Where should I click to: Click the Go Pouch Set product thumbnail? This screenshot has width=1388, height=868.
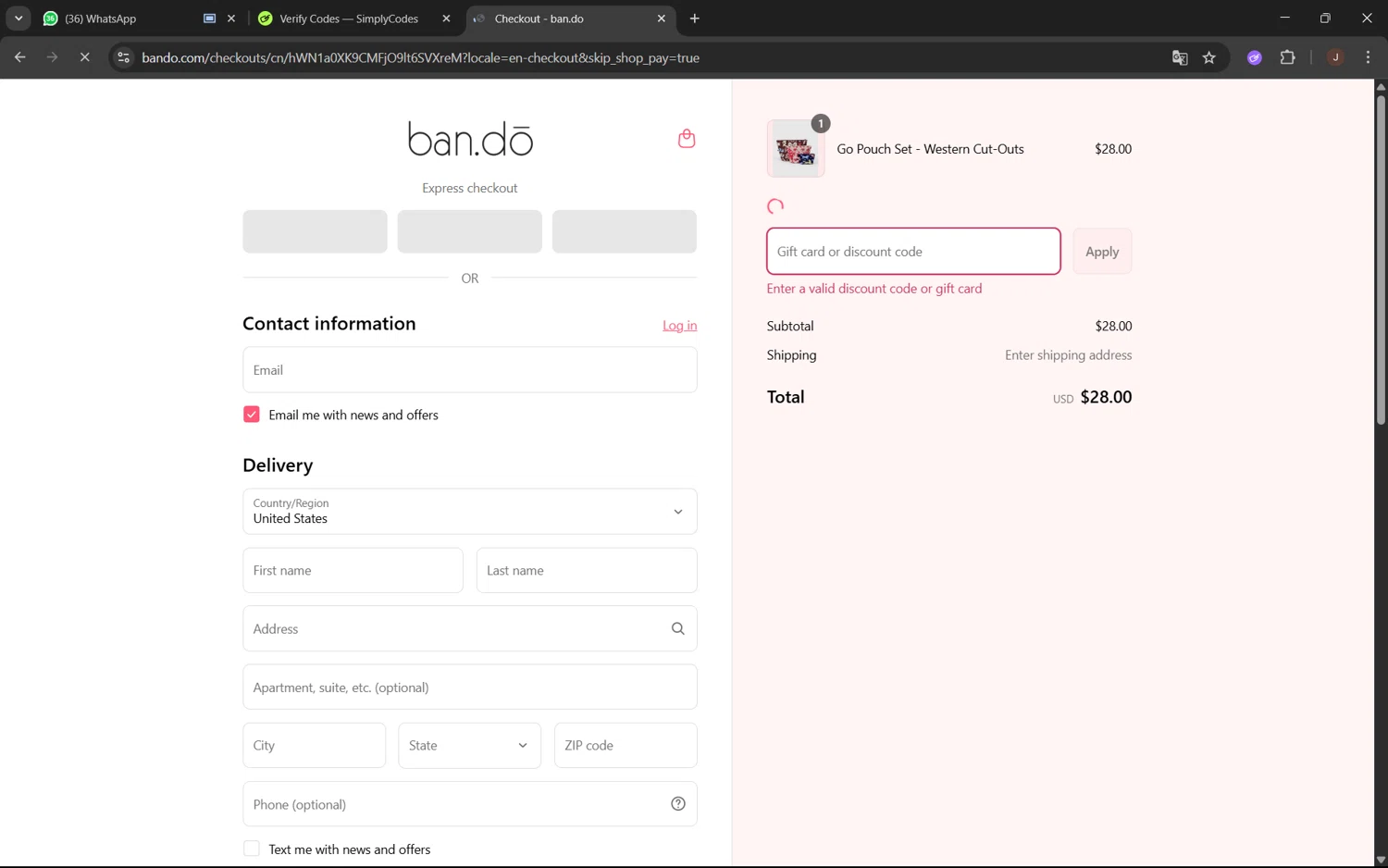click(x=796, y=149)
